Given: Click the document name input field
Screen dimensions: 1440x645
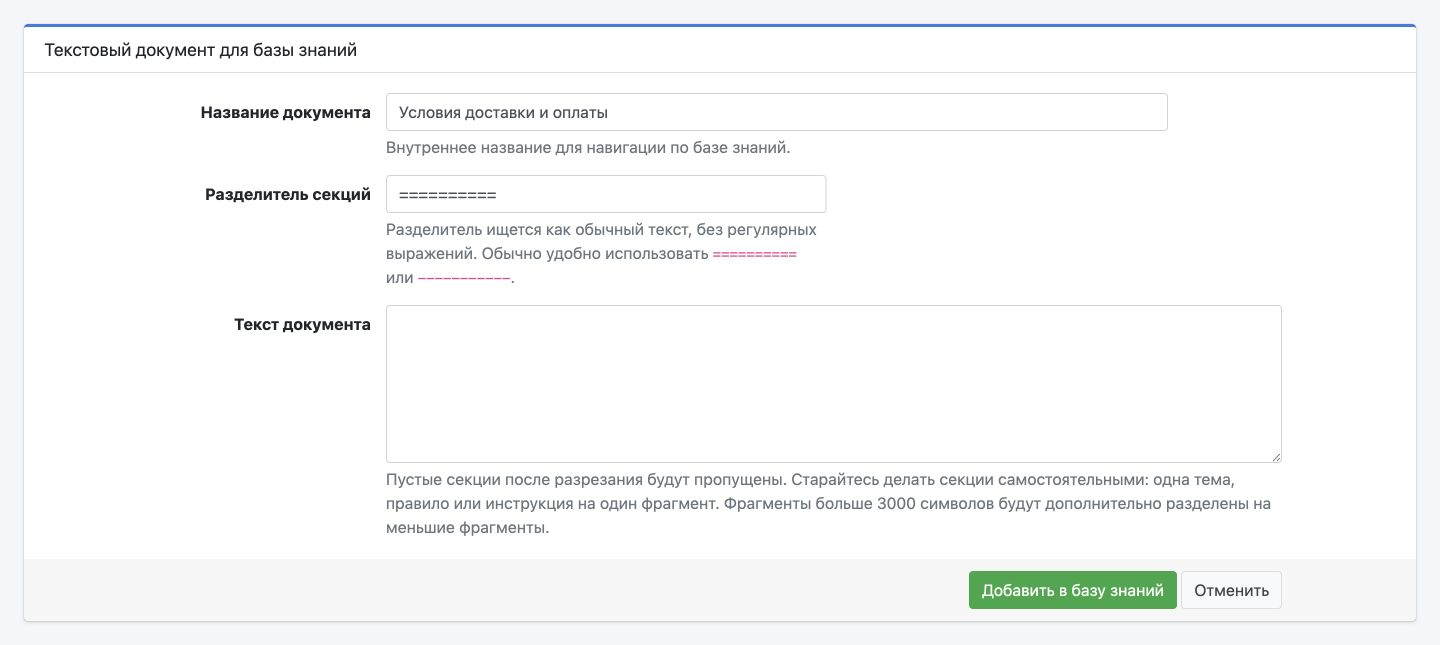Looking at the screenshot, I should coord(776,112).
